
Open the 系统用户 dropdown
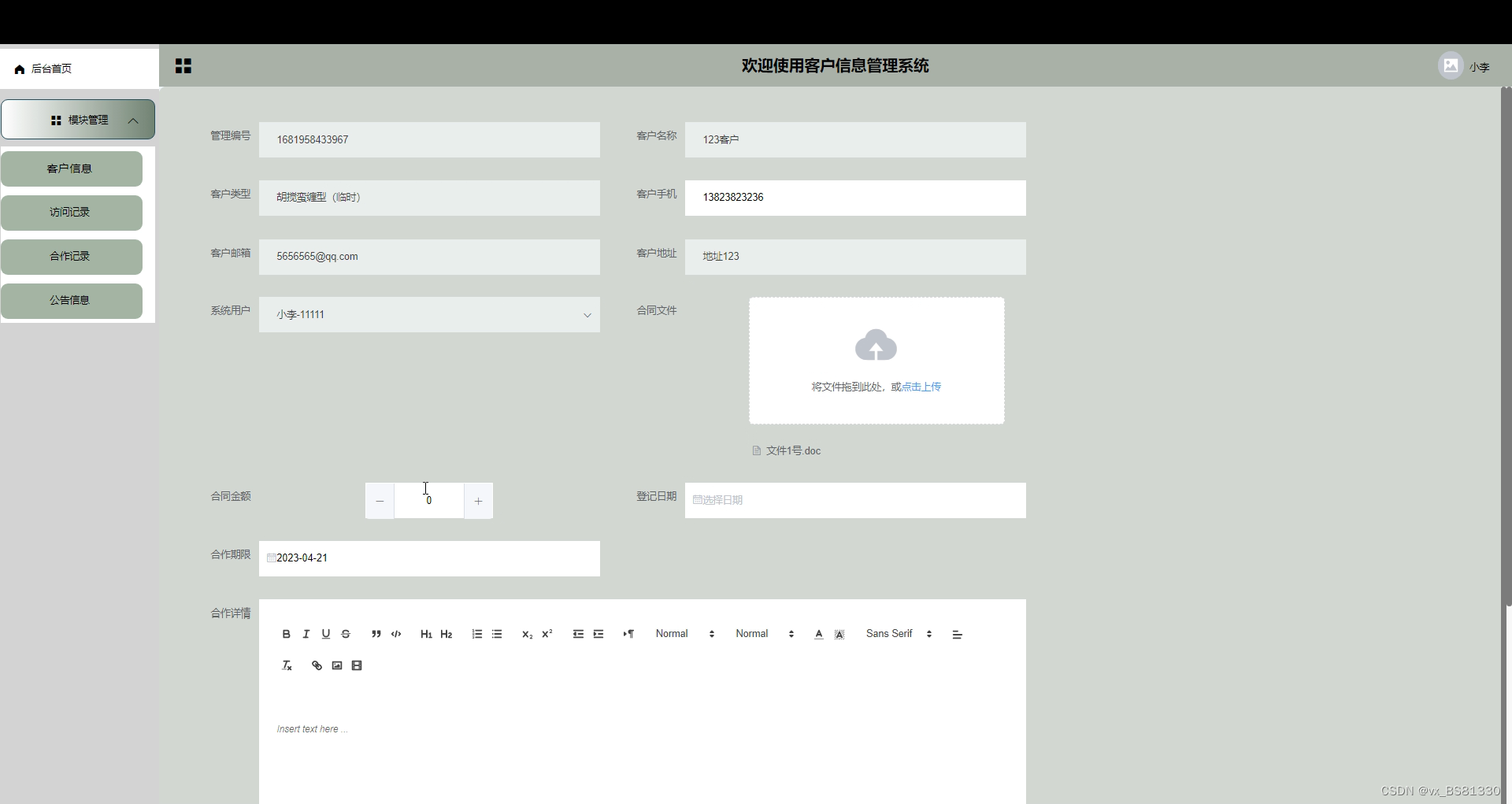429,314
